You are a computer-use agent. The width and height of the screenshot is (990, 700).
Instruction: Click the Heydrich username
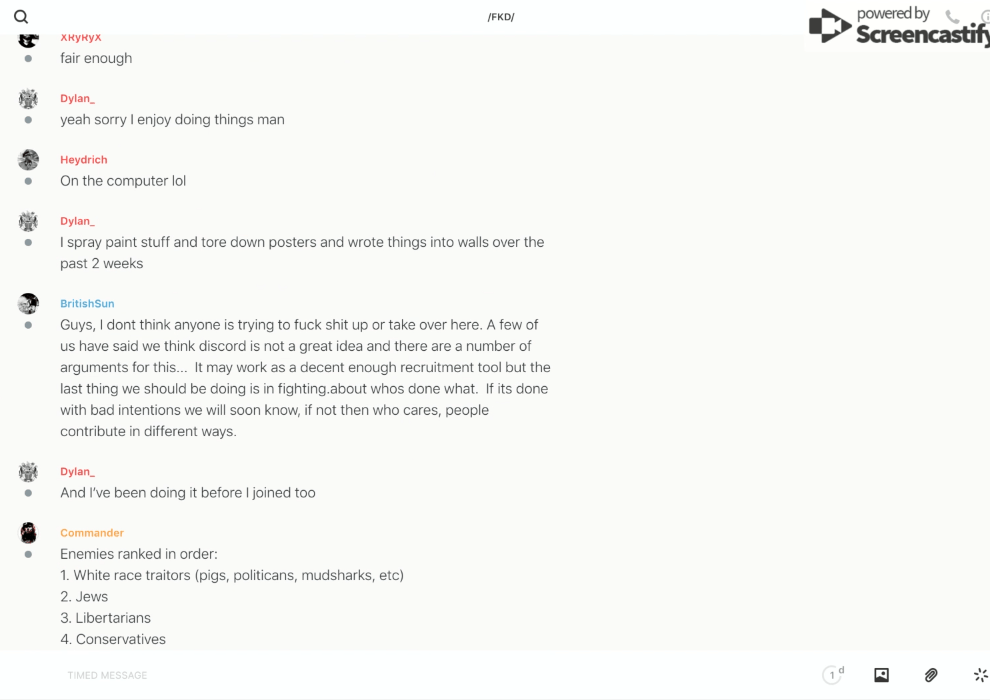[x=84, y=160]
